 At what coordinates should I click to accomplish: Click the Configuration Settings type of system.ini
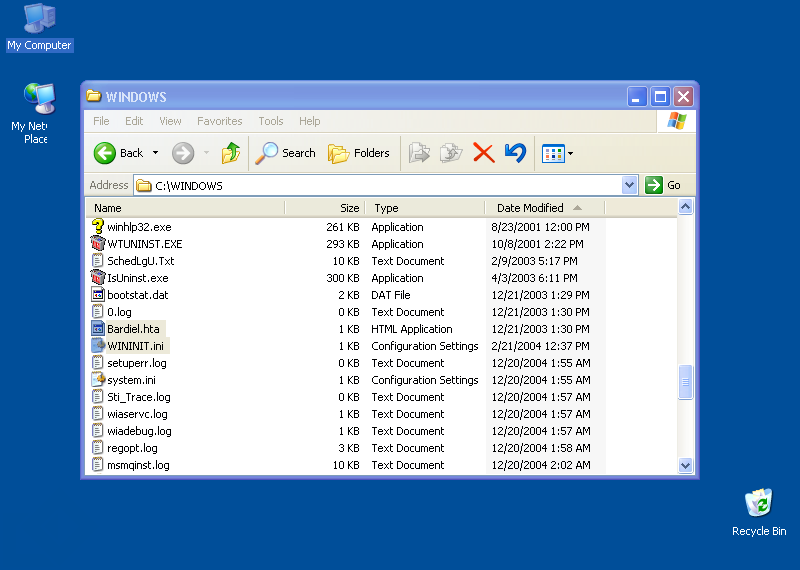coord(424,380)
